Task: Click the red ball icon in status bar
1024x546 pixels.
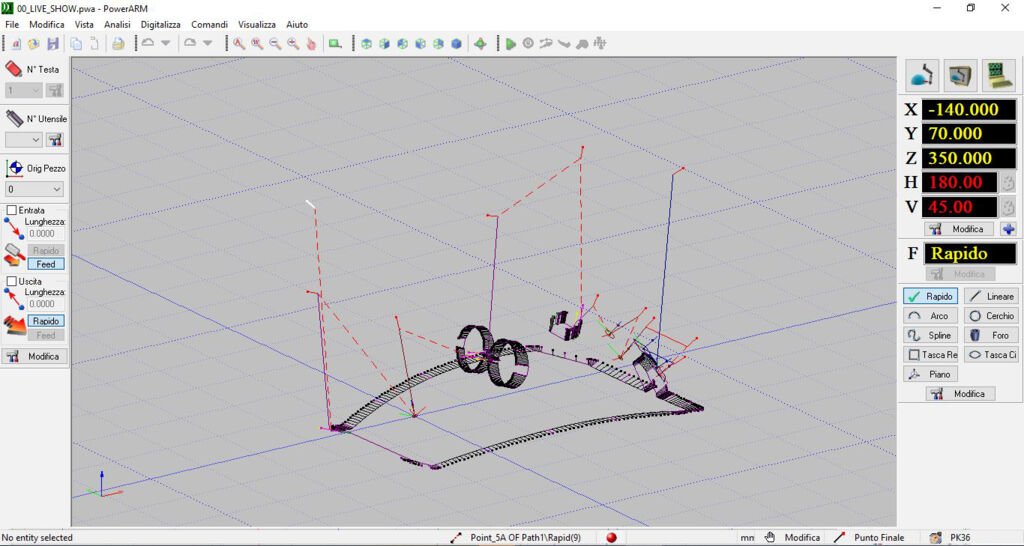Action: tap(611, 538)
